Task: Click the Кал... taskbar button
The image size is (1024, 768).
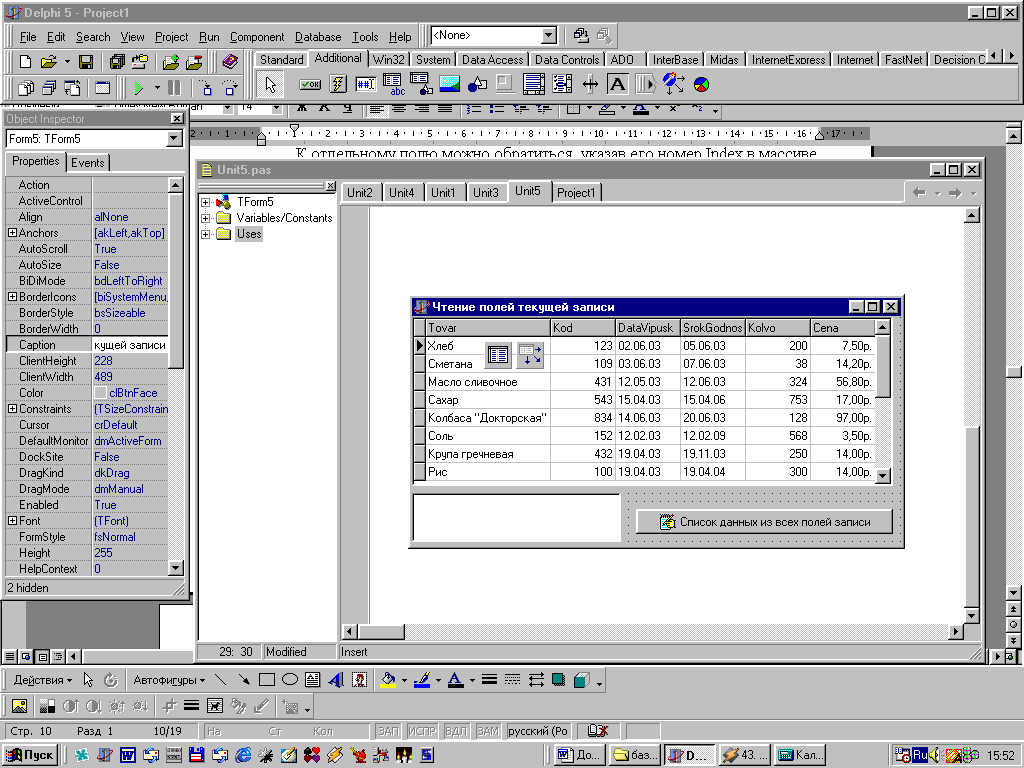Action: (x=801, y=755)
